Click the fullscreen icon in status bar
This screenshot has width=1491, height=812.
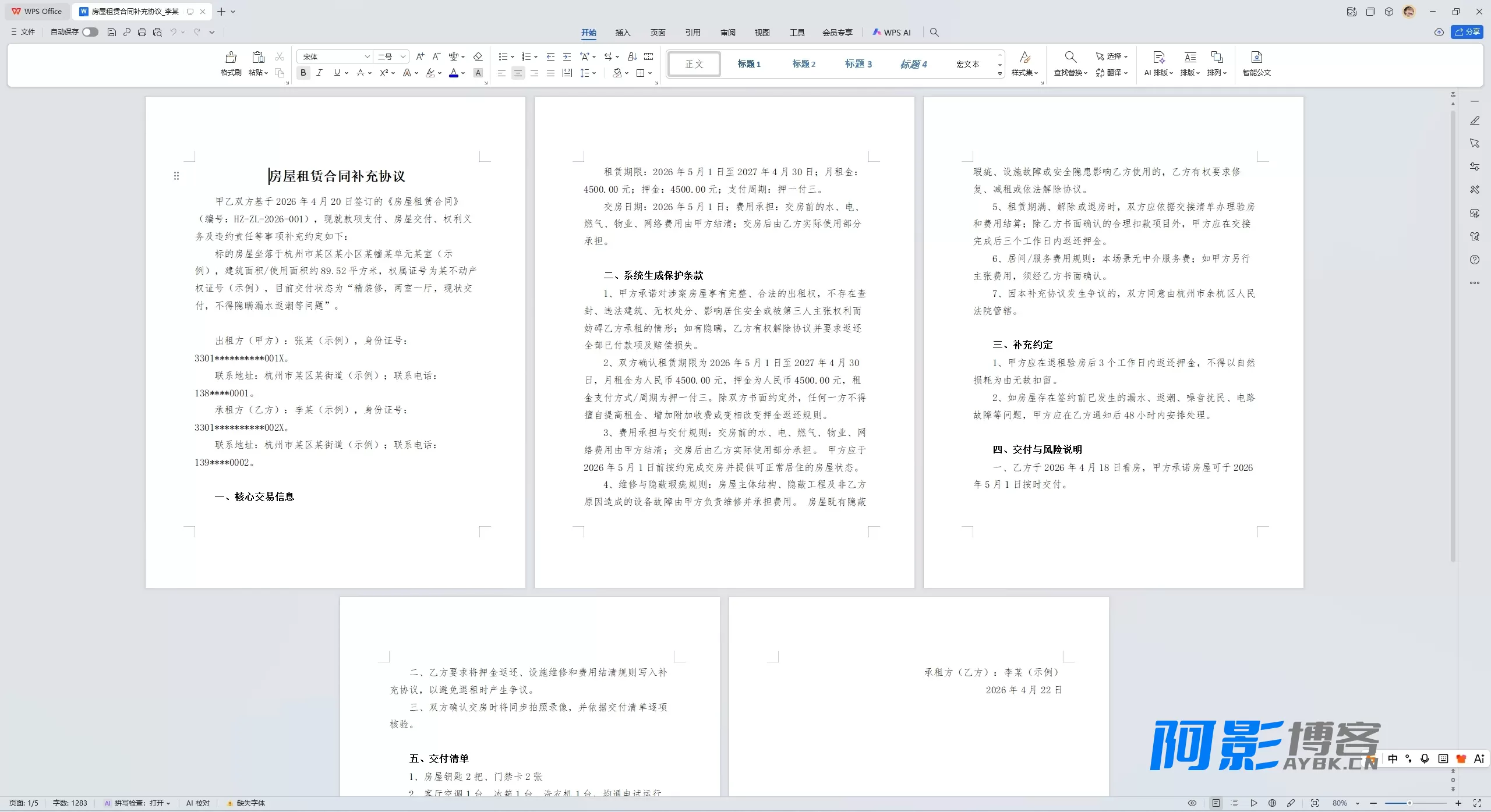[x=1477, y=803]
